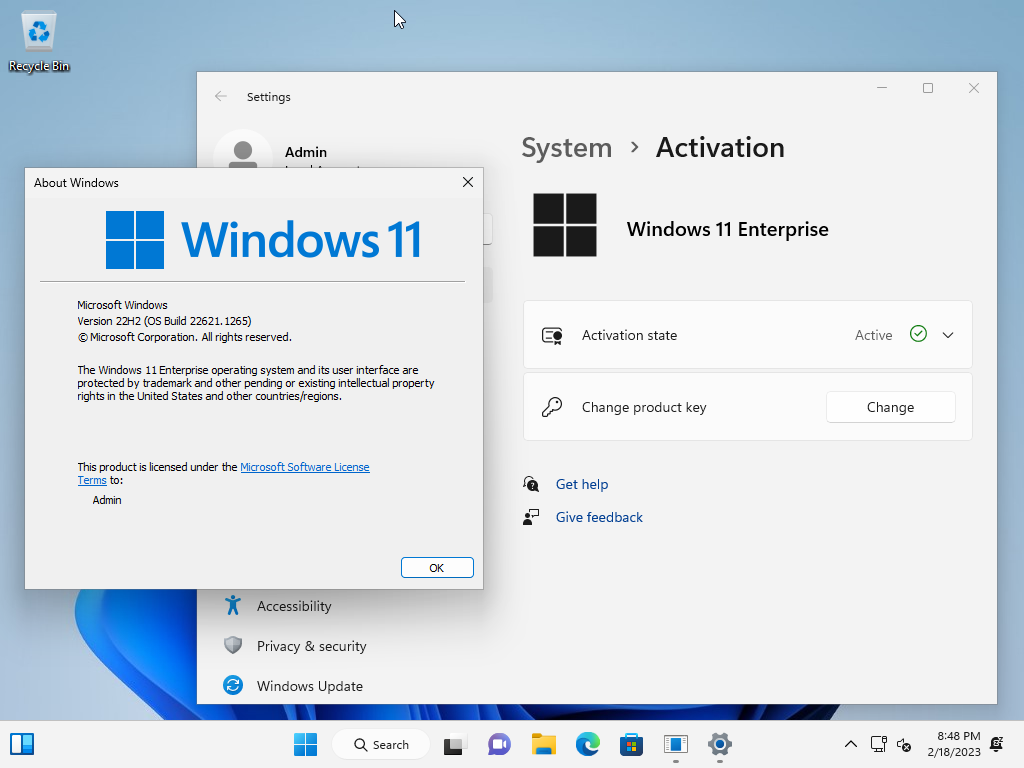
Task: Go to System breadcrumb
Action: 566,148
